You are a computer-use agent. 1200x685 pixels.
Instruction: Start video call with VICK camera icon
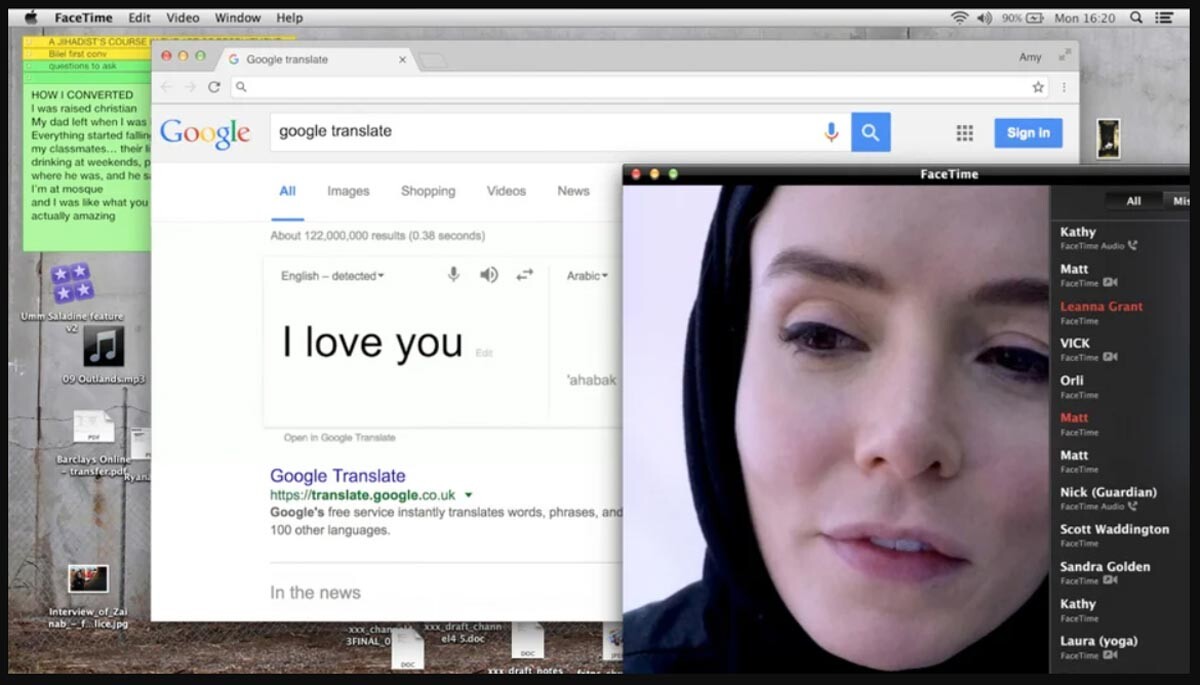click(1110, 357)
